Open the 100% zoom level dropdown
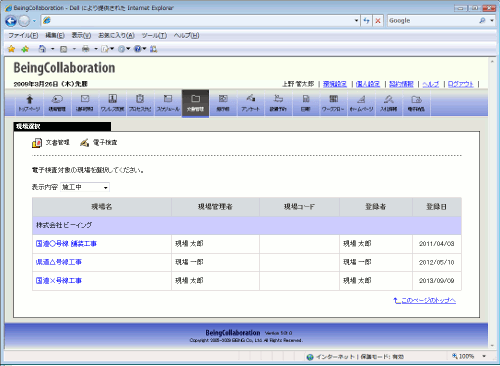Image resolution: width=500 pixels, height=366 pixels. coord(484,356)
